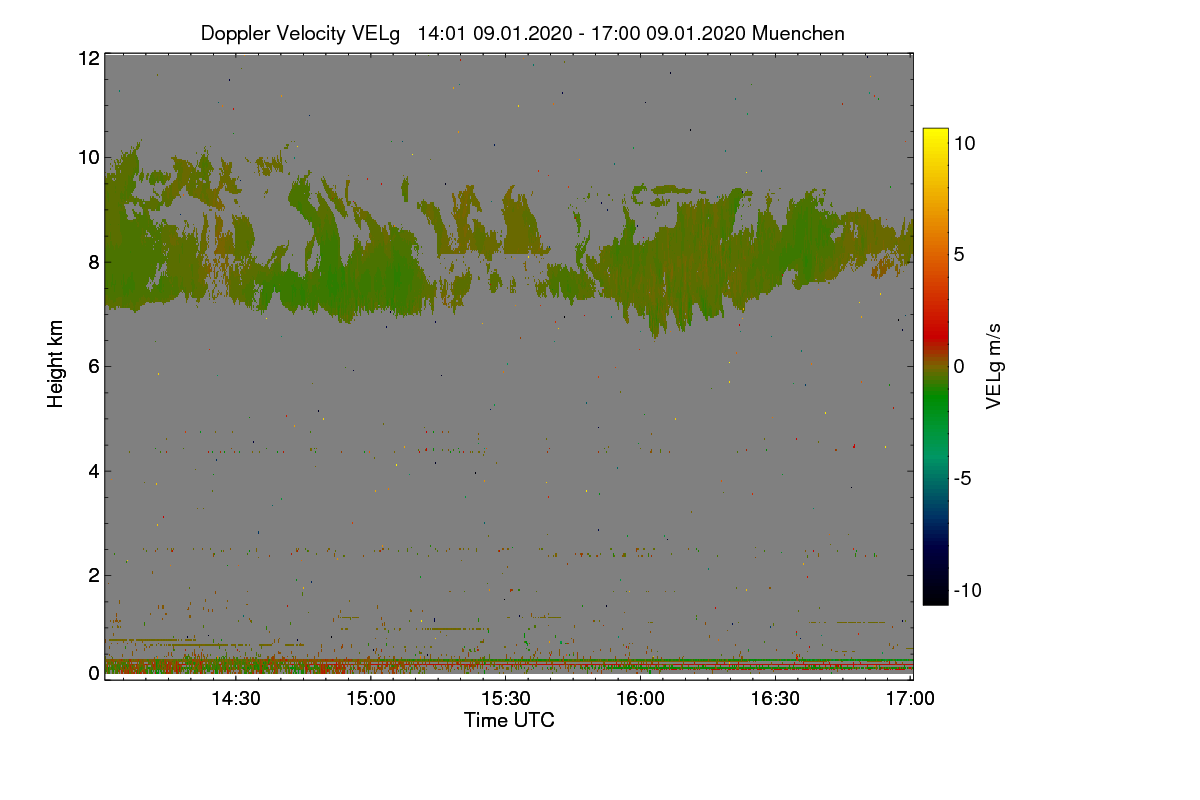Click the 14:30 time tick label

click(234, 698)
